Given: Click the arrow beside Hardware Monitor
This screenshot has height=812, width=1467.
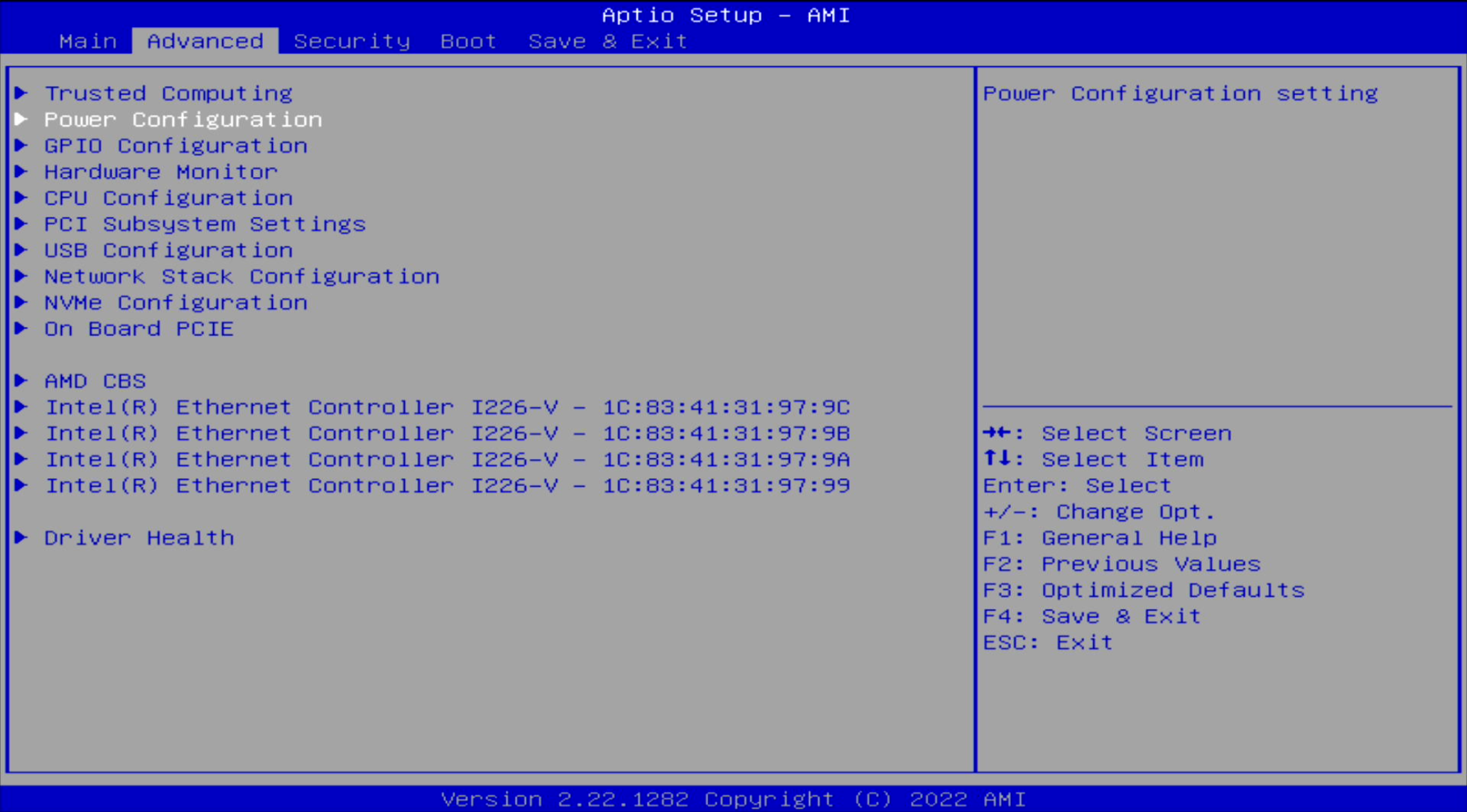Looking at the screenshot, I should click(x=21, y=171).
